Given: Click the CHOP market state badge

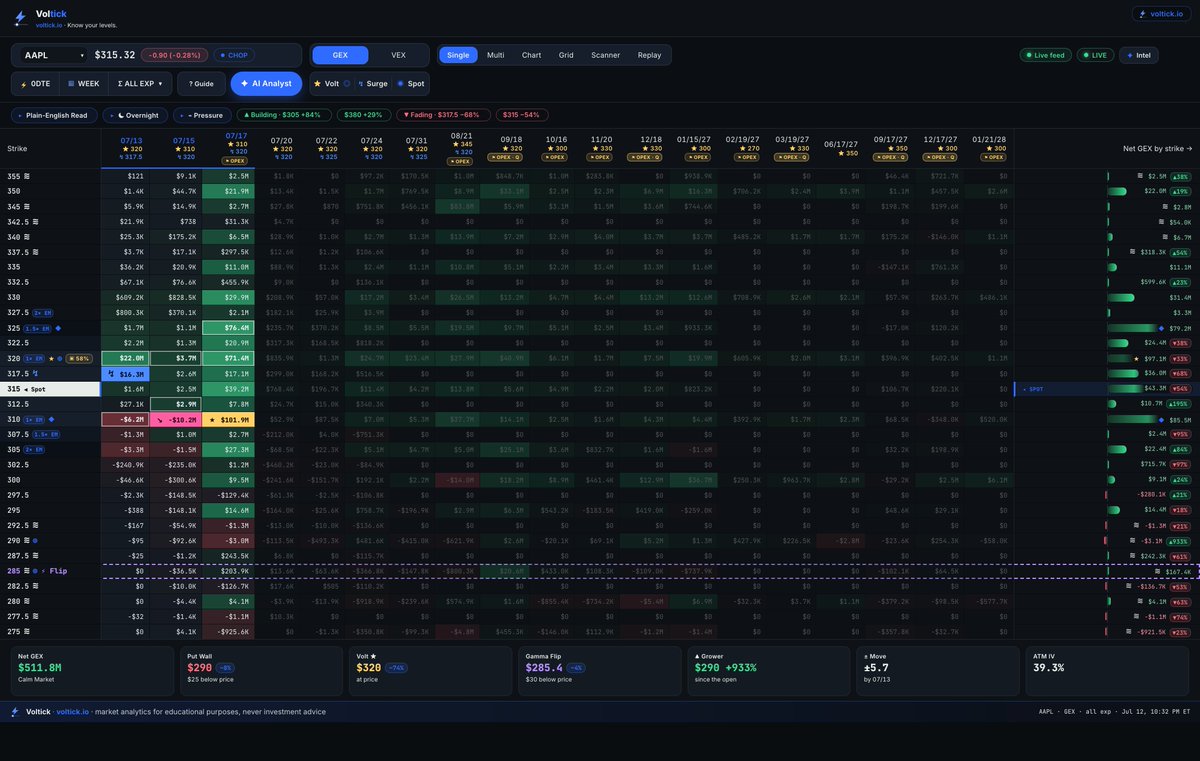Looking at the screenshot, I should click(232, 55).
